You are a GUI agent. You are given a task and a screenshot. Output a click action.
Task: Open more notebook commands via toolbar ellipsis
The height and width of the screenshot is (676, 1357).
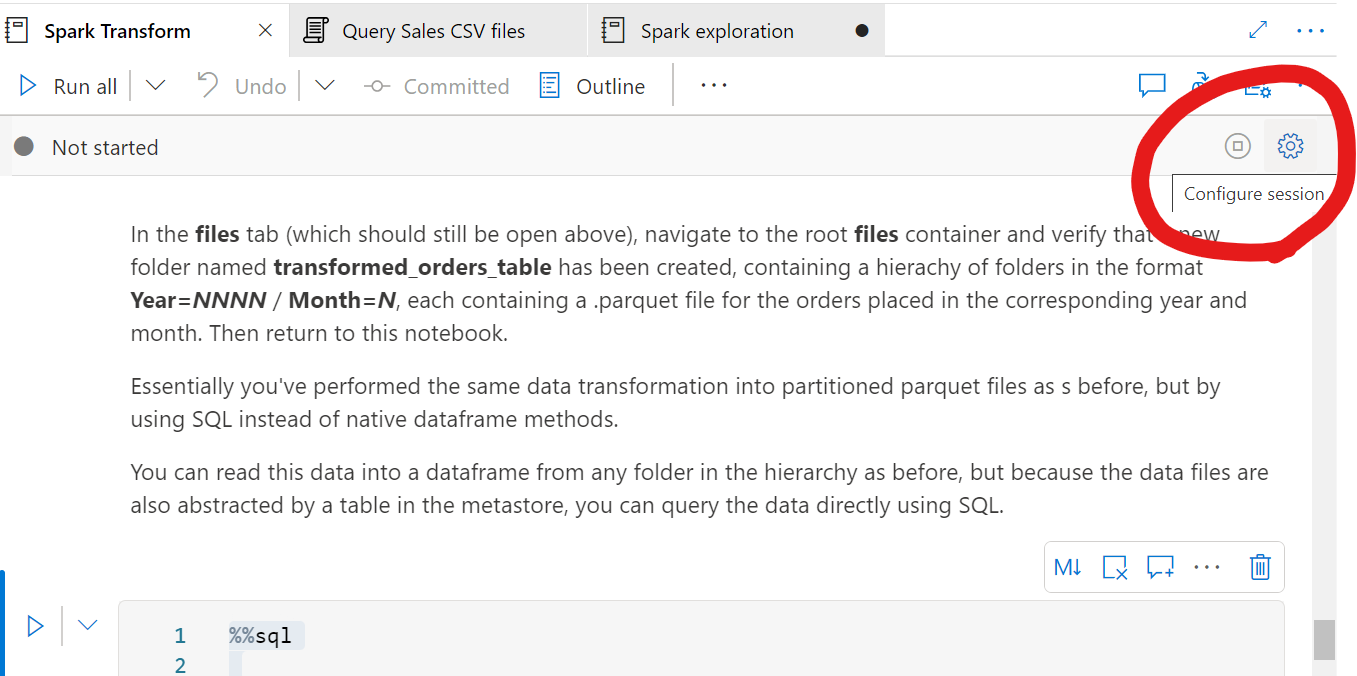tap(713, 86)
